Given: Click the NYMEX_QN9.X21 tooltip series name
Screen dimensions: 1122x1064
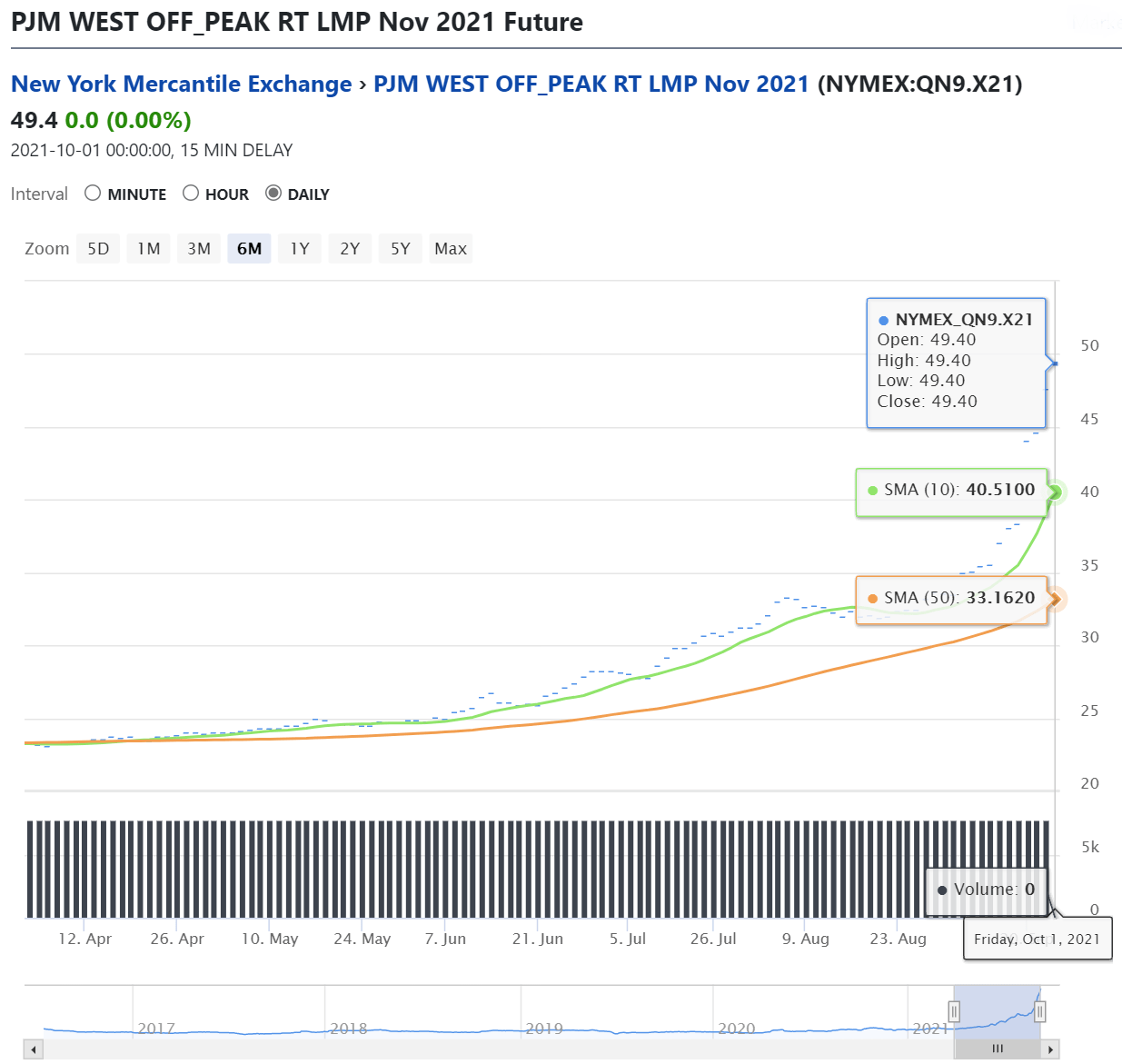Looking at the screenshot, I should pyautogui.click(x=964, y=320).
